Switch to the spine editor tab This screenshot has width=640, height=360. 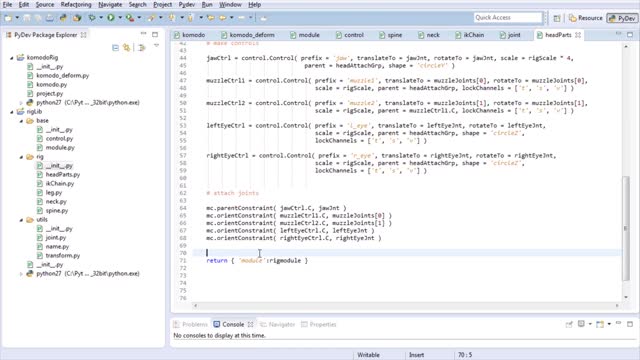tap(391, 35)
